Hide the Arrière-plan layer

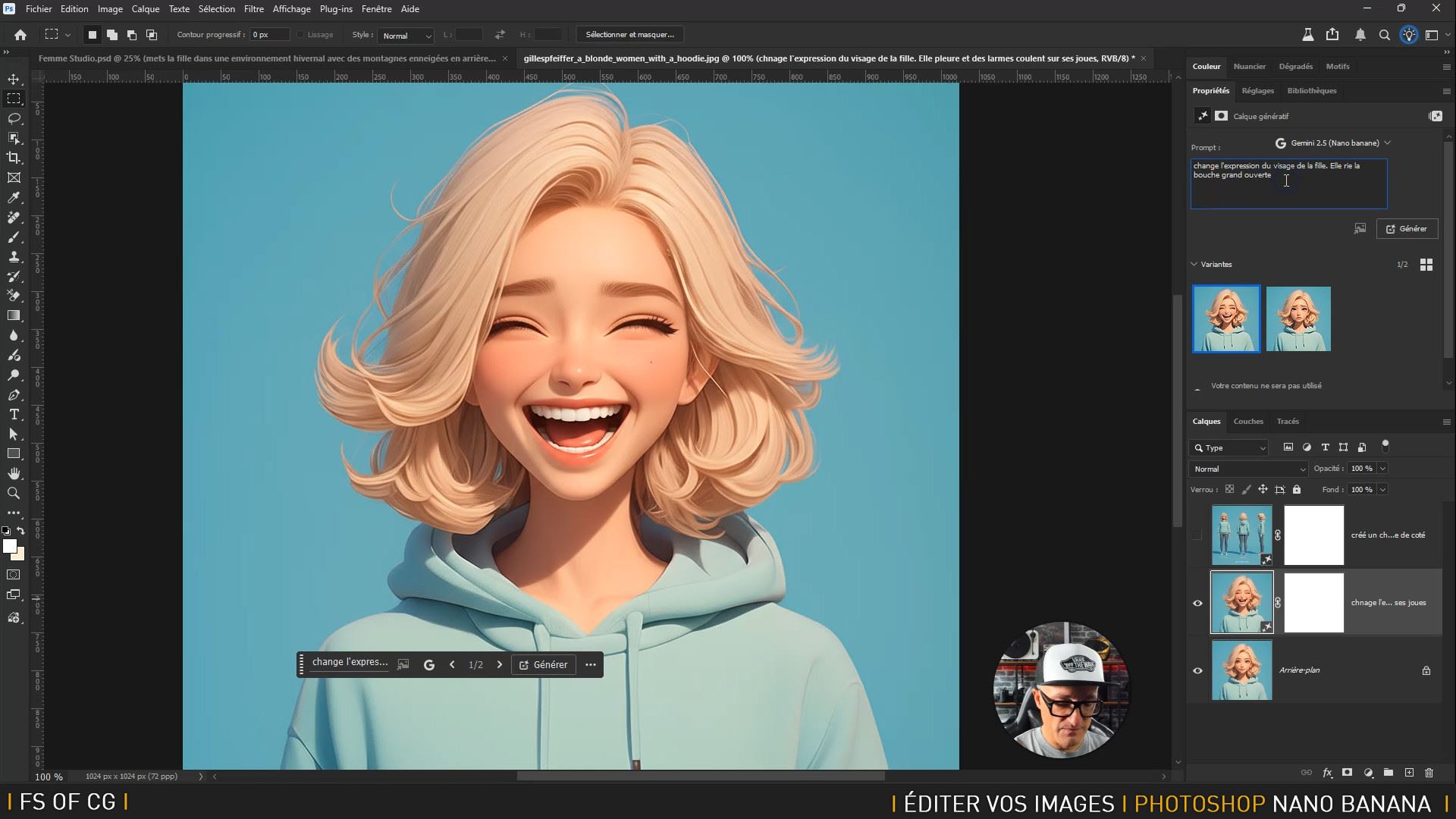click(x=1197, y=670)
